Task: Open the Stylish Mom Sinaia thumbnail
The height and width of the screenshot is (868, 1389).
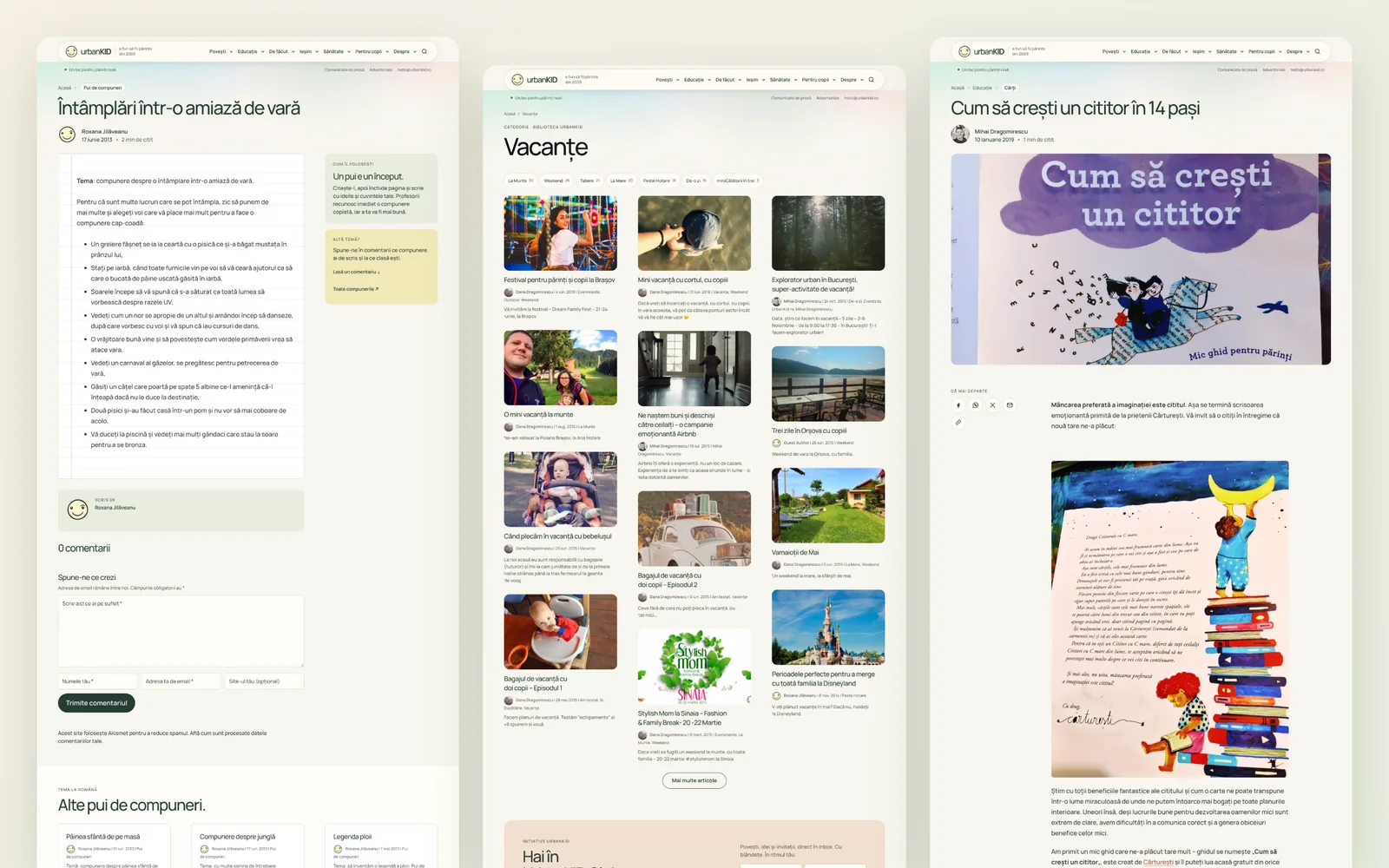Action: (x=694, y=667)
